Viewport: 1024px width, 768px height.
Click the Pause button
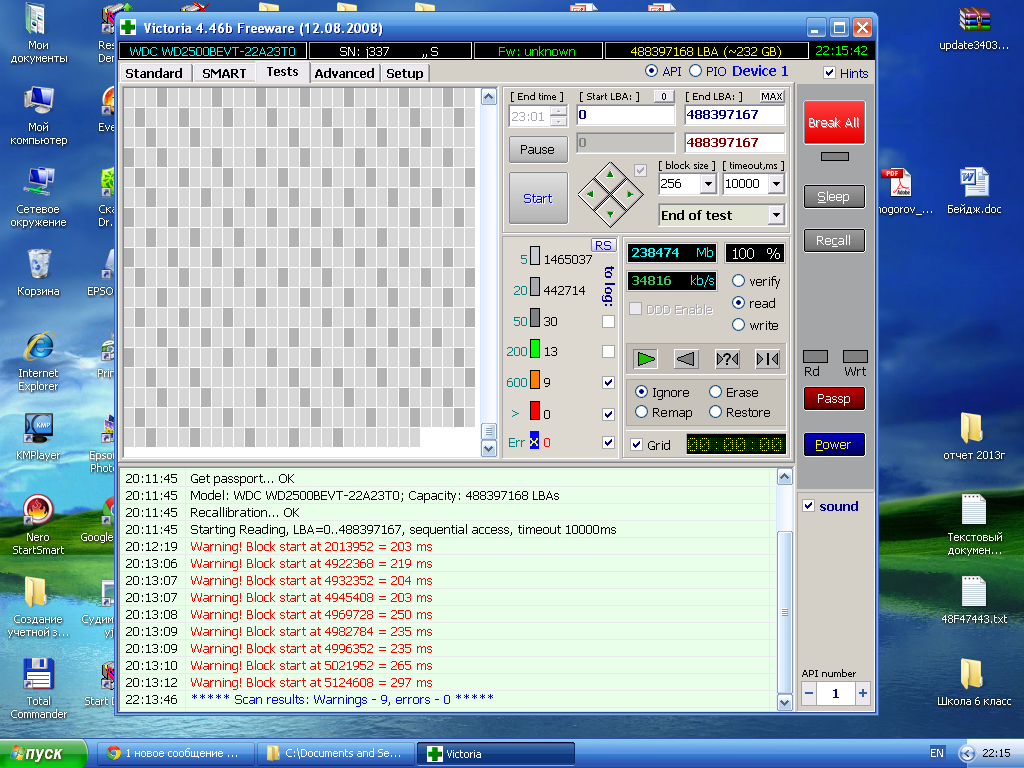click(537, 150)
